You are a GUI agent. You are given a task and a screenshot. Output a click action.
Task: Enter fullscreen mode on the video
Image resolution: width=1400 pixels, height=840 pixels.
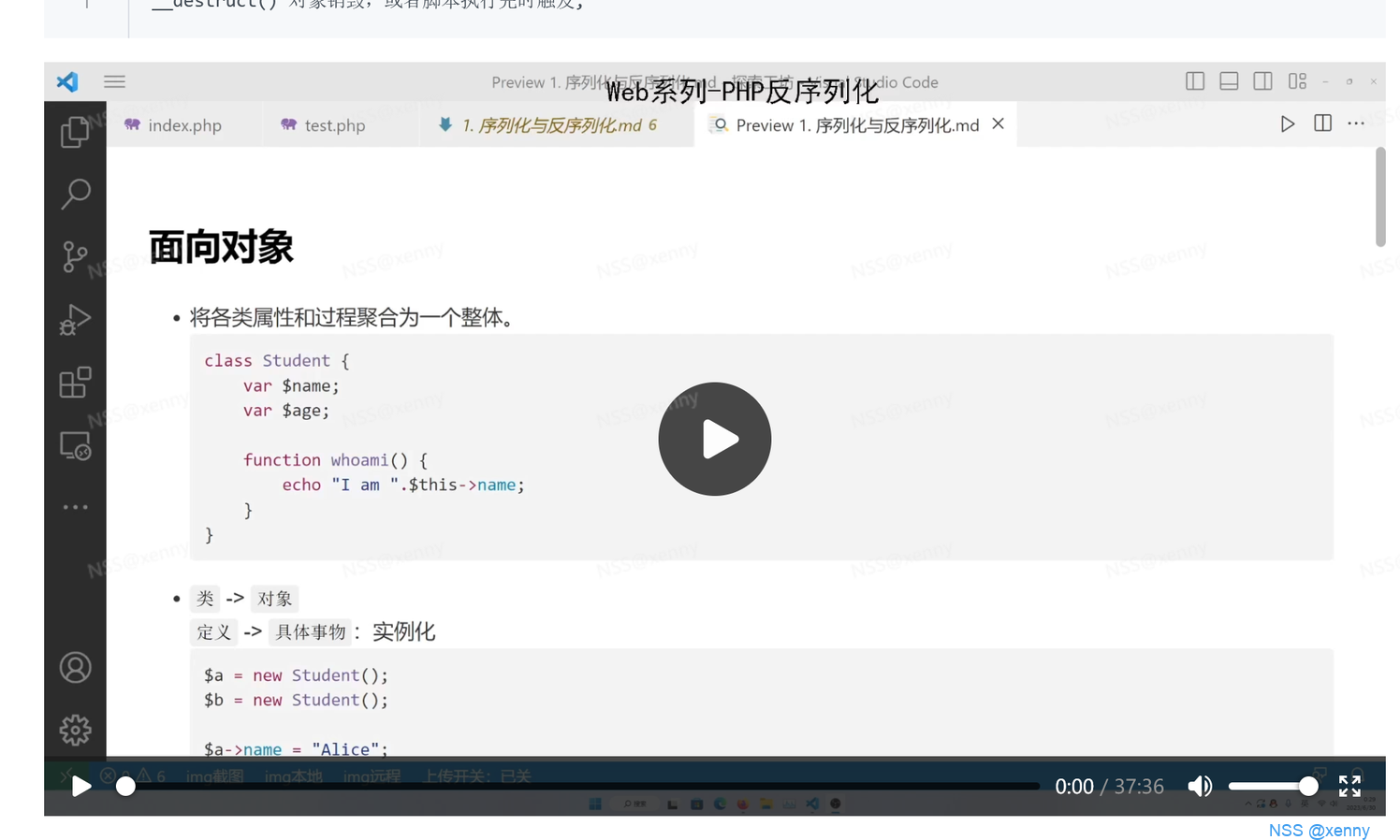[x=1349, y=787]
